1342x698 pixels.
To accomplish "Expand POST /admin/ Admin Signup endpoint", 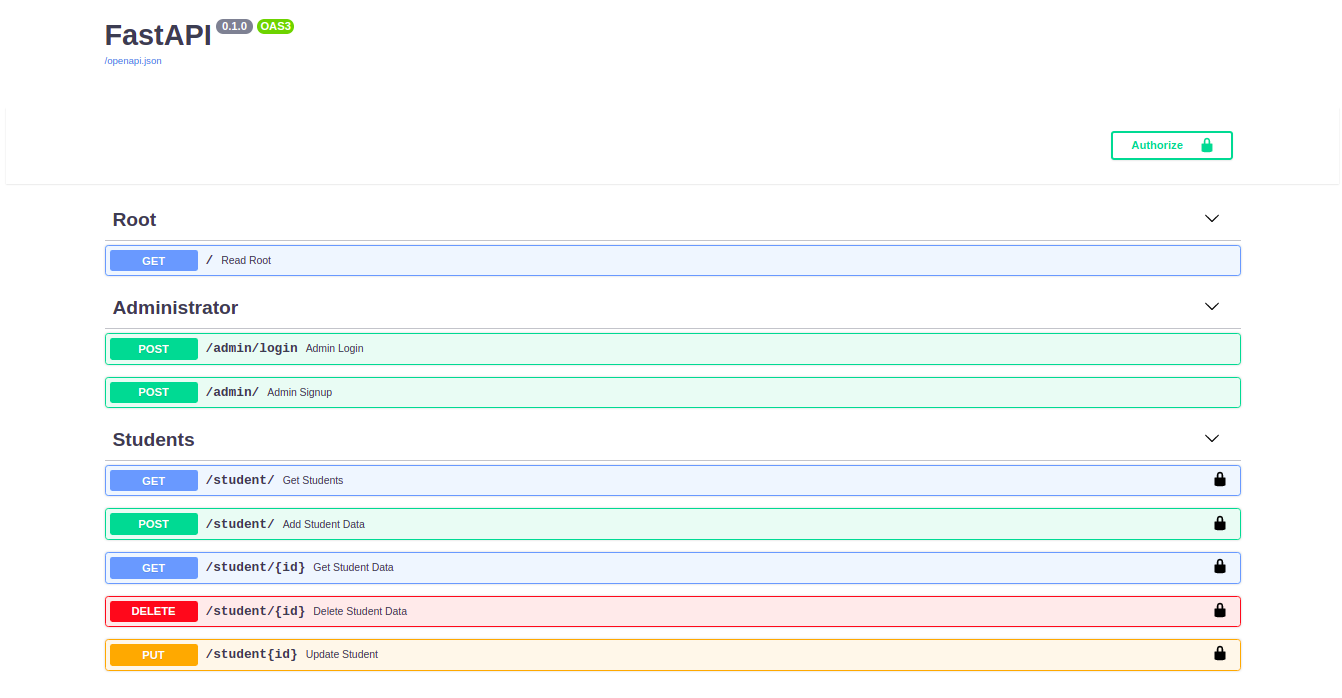I will [673, 392].
